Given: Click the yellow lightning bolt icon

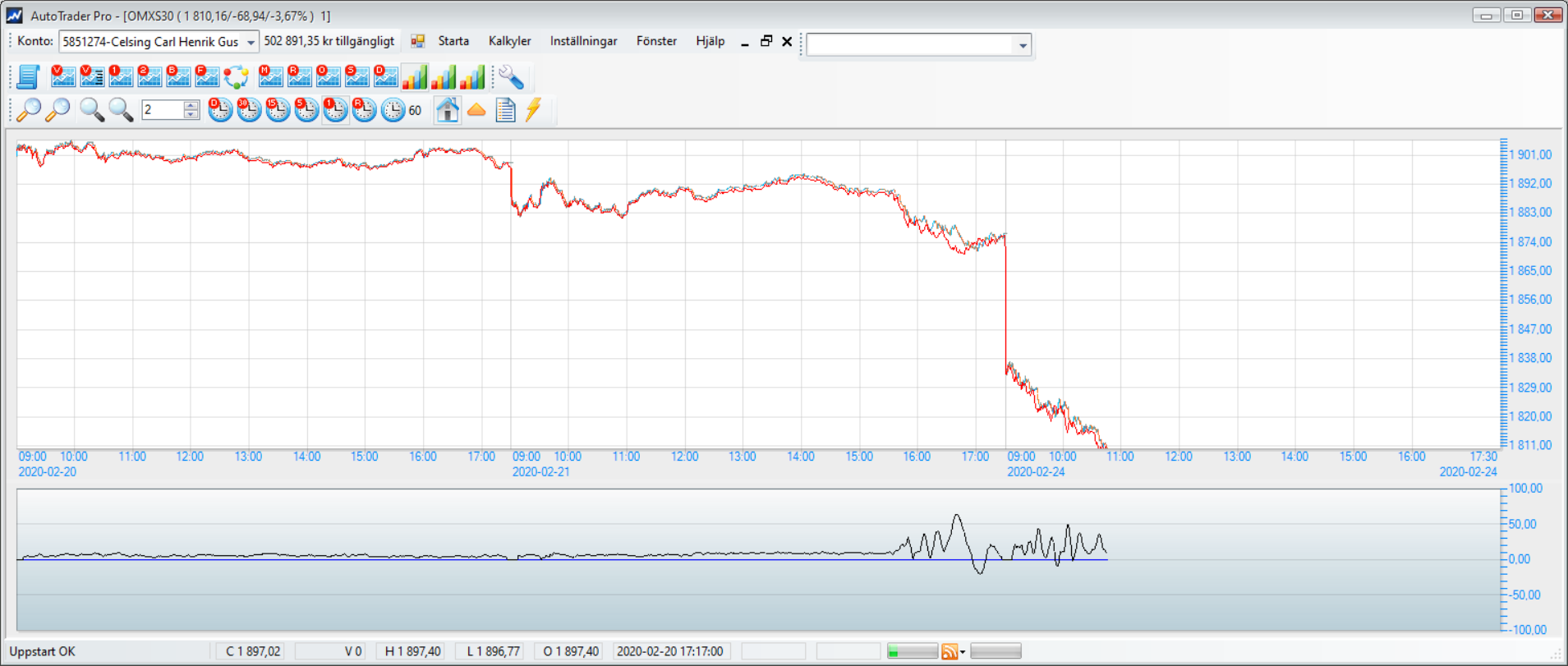Looking at the screenshot, I should 534,110.
